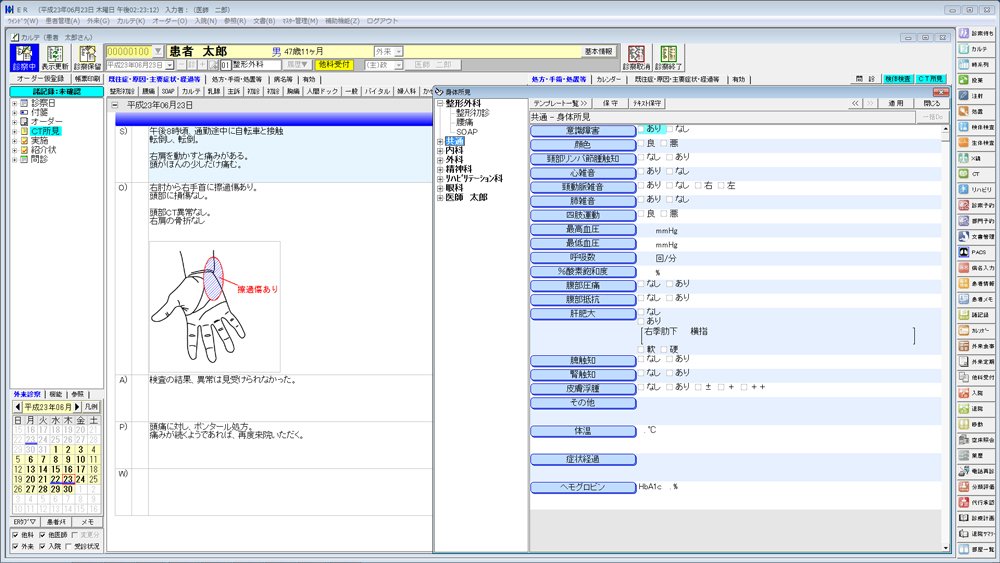Check 右 for 頸動脈雑音
This screenshot has width=1000, height=563.
click(x=698, y=186)
